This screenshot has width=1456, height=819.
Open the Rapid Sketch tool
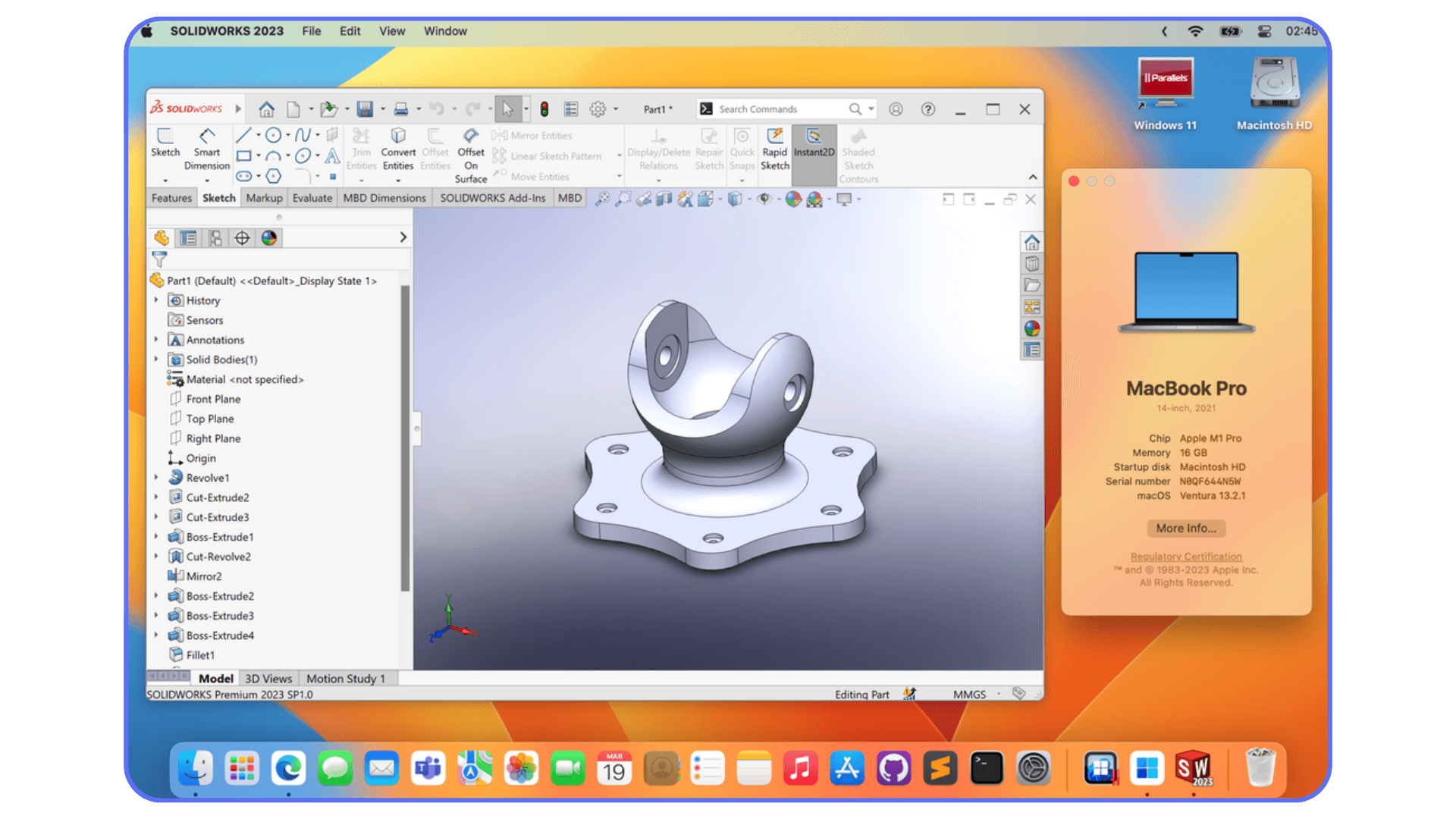coord(775,149)
